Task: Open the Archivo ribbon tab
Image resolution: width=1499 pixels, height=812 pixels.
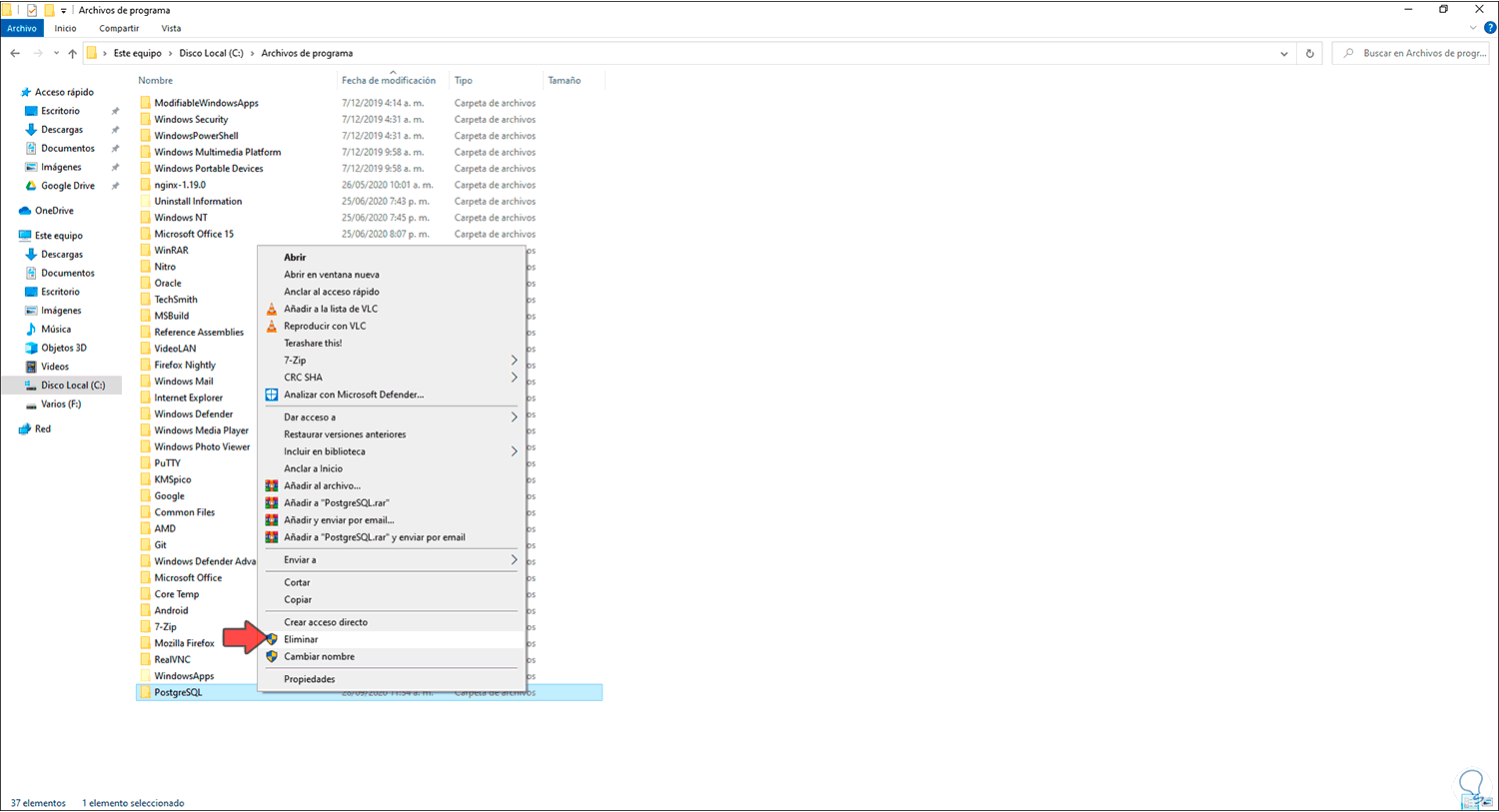Action: 22,28
